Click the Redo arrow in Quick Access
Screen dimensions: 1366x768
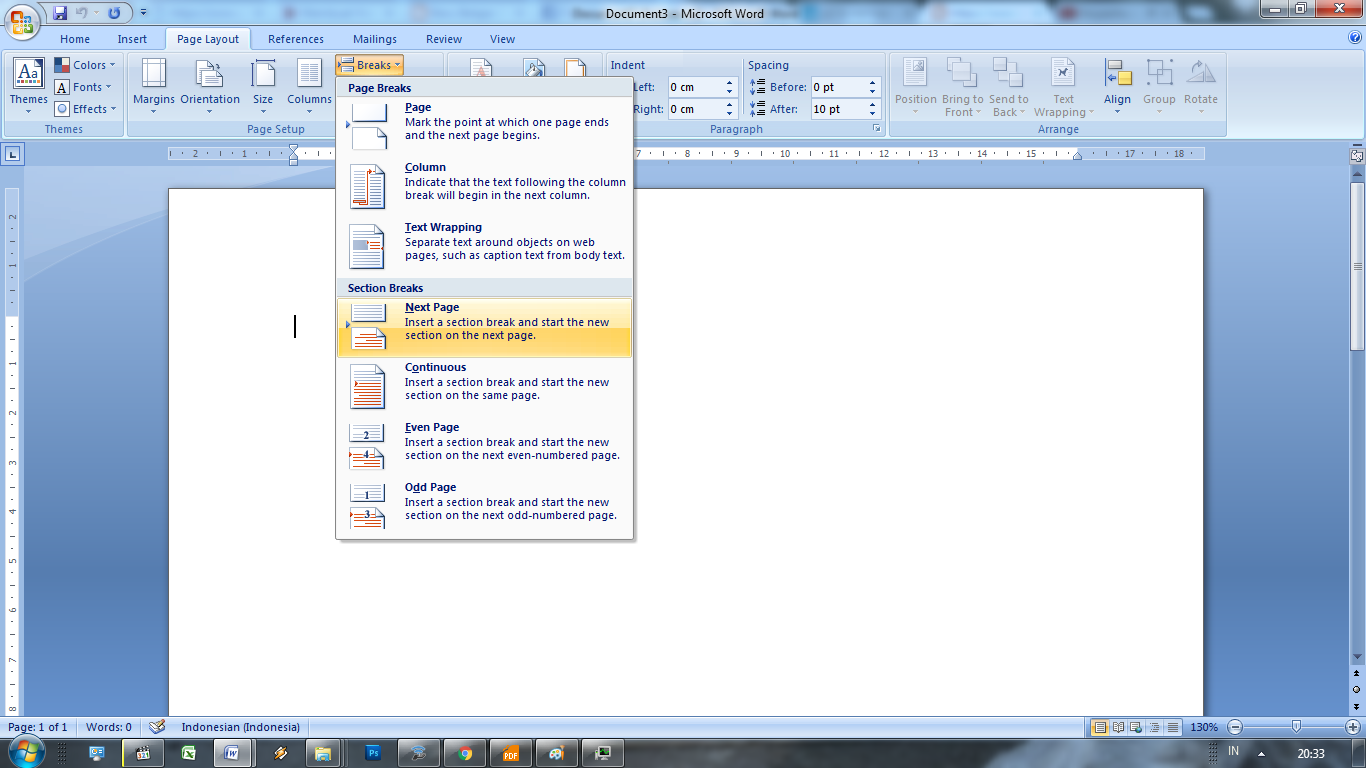pos(114,13)
